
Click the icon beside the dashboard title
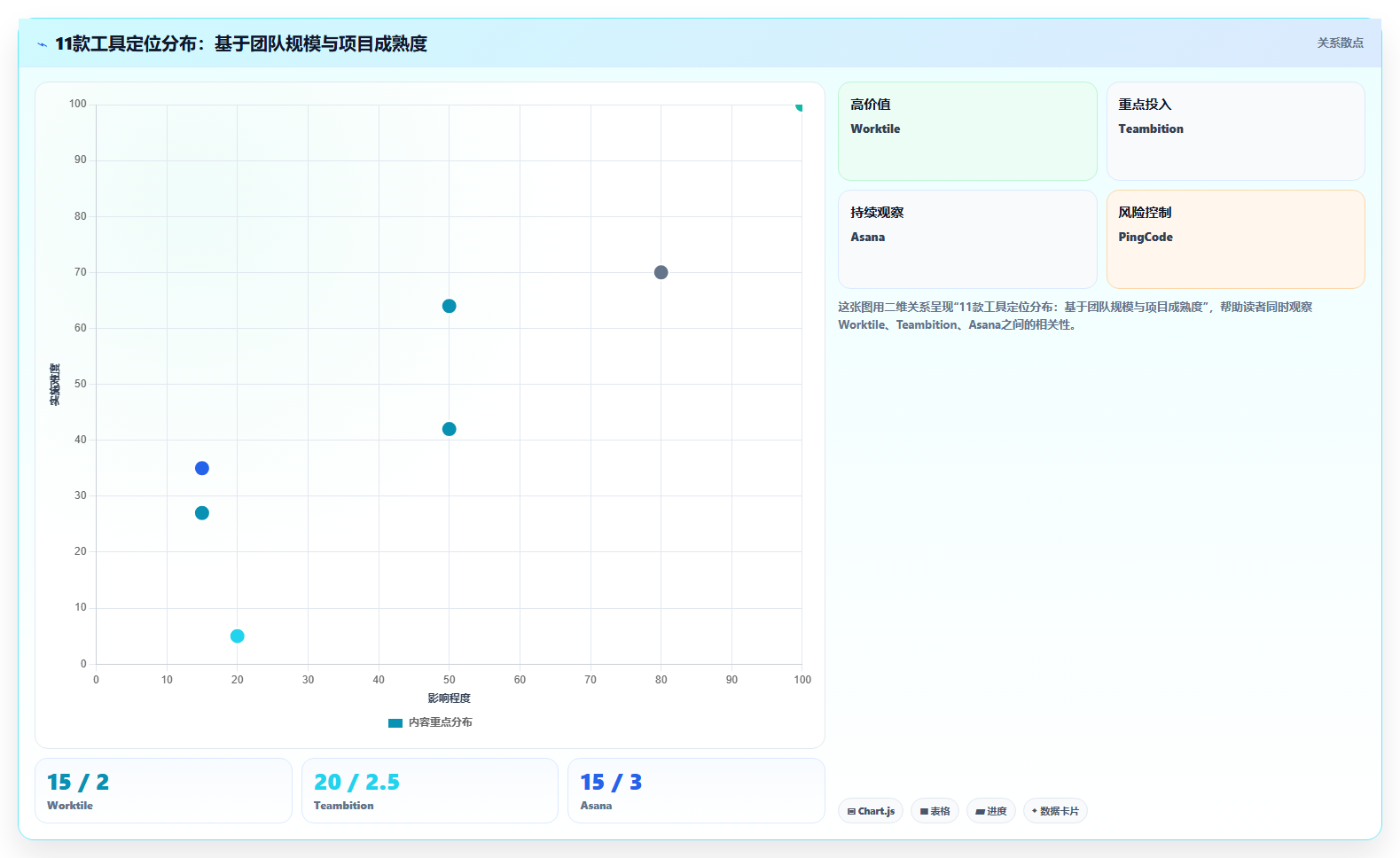(42, 44)
